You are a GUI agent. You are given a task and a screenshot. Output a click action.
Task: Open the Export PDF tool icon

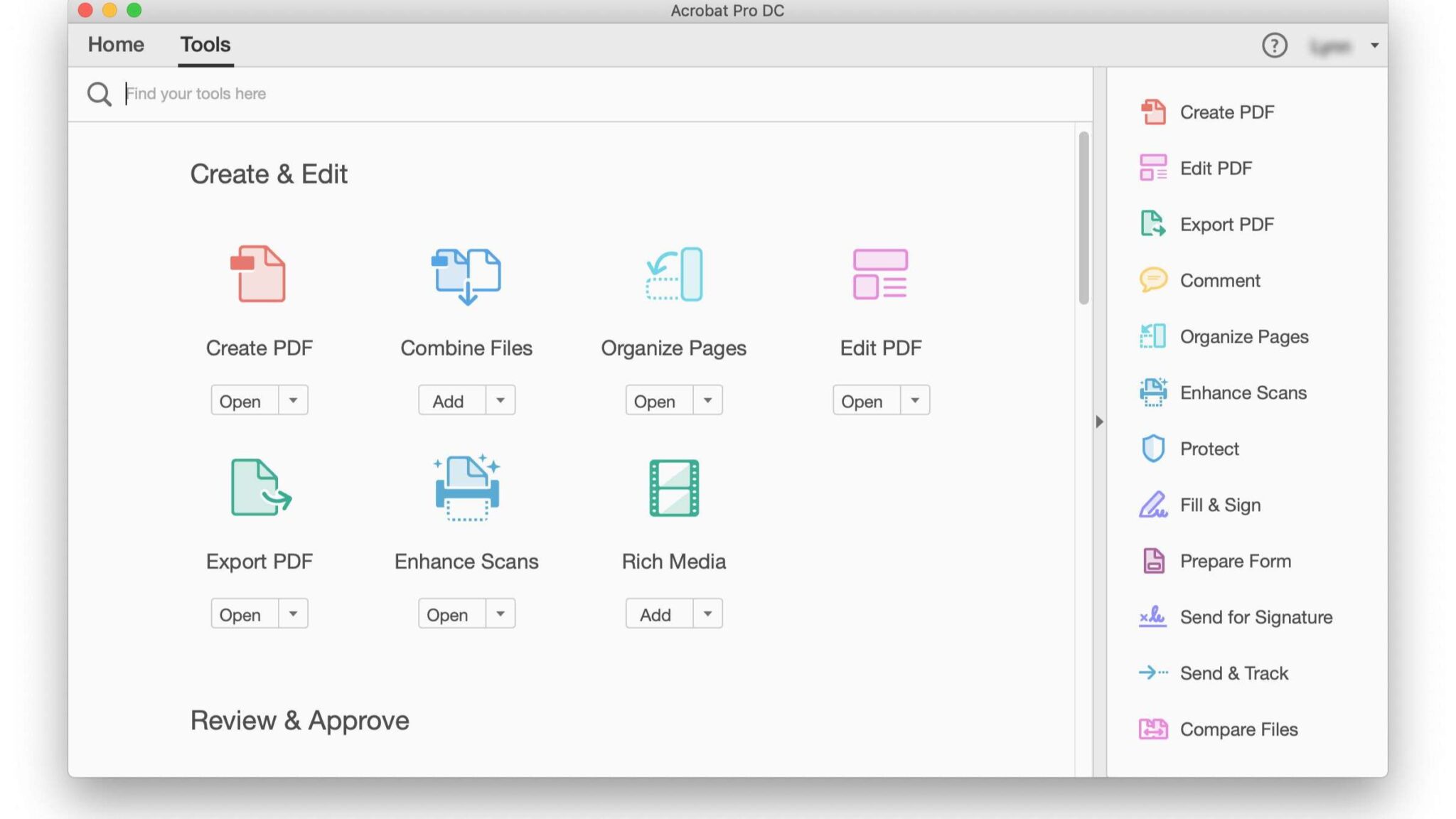(x=259, y=488)
